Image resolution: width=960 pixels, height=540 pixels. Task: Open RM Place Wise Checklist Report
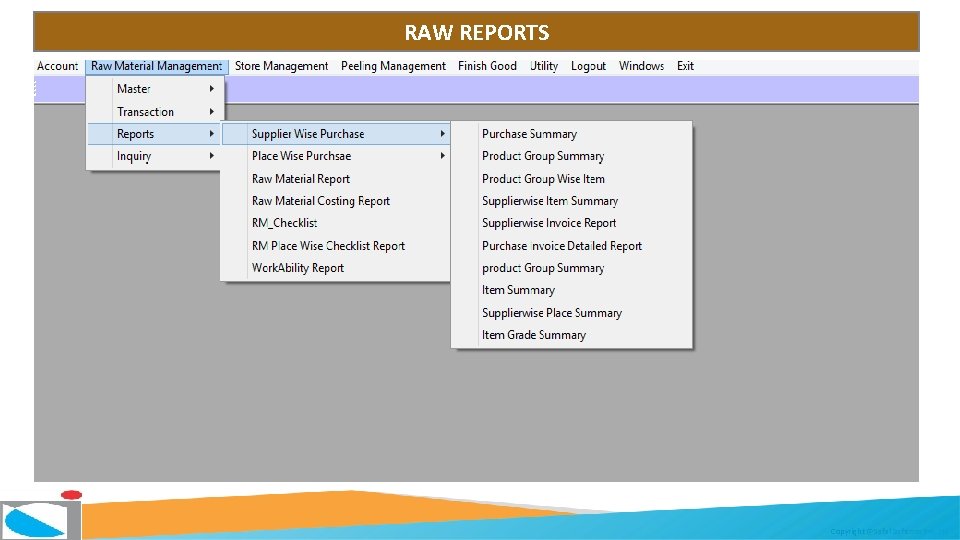[x=336, y=246]
